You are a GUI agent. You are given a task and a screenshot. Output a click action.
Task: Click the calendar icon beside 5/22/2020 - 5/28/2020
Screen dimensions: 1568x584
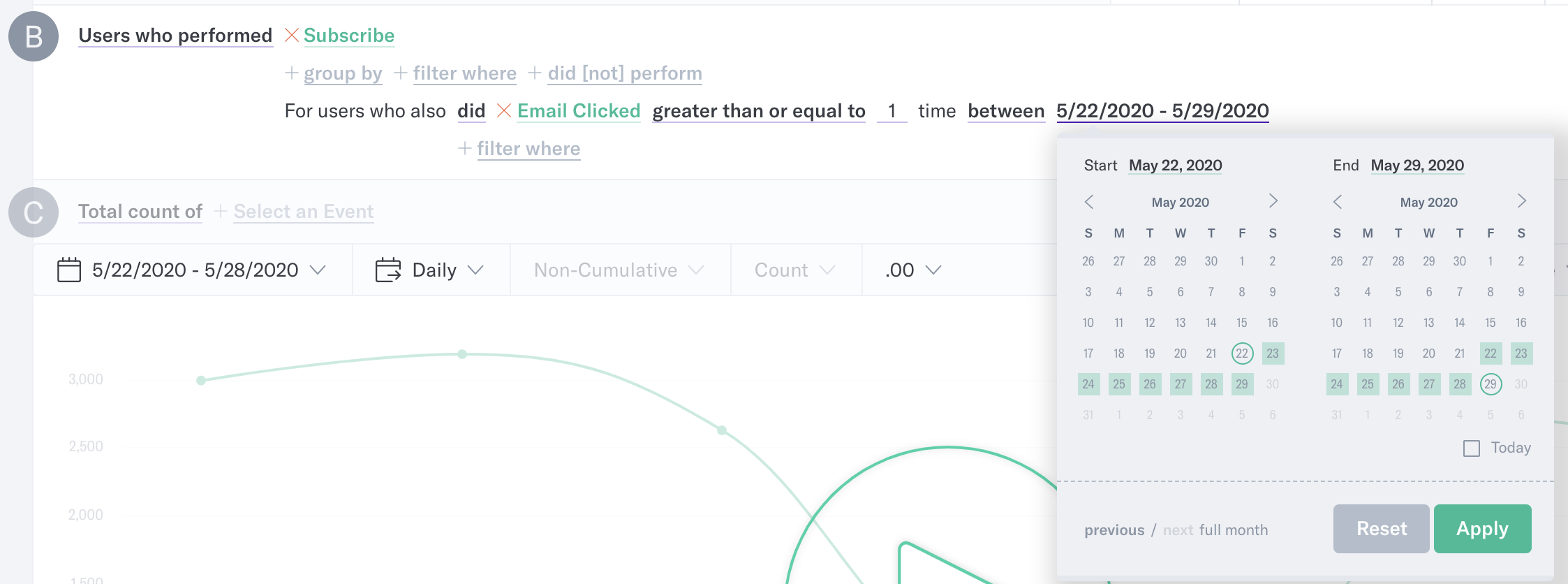pos(69,270)
